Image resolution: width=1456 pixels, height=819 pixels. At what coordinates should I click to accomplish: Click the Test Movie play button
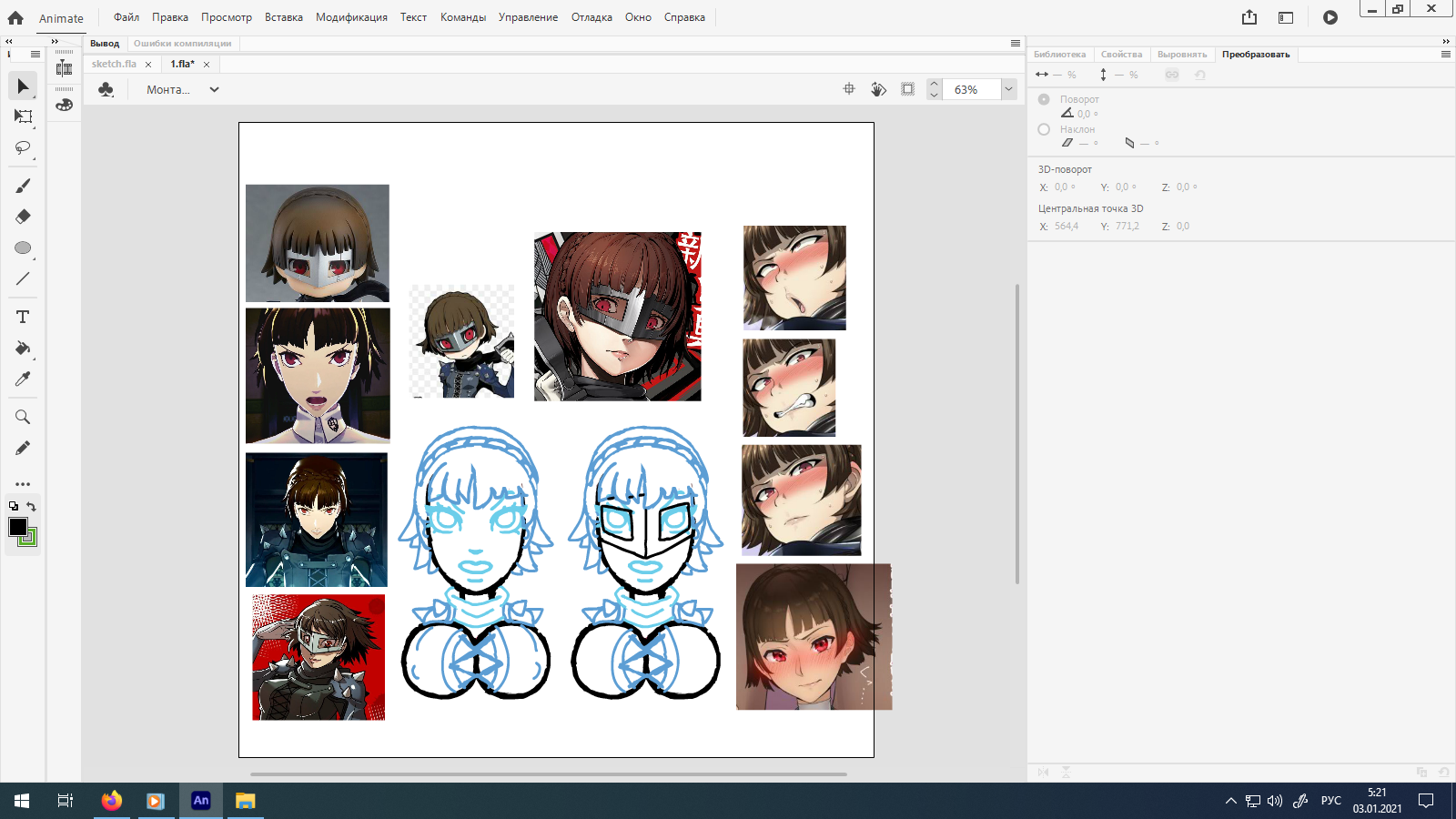(1330, 17)
